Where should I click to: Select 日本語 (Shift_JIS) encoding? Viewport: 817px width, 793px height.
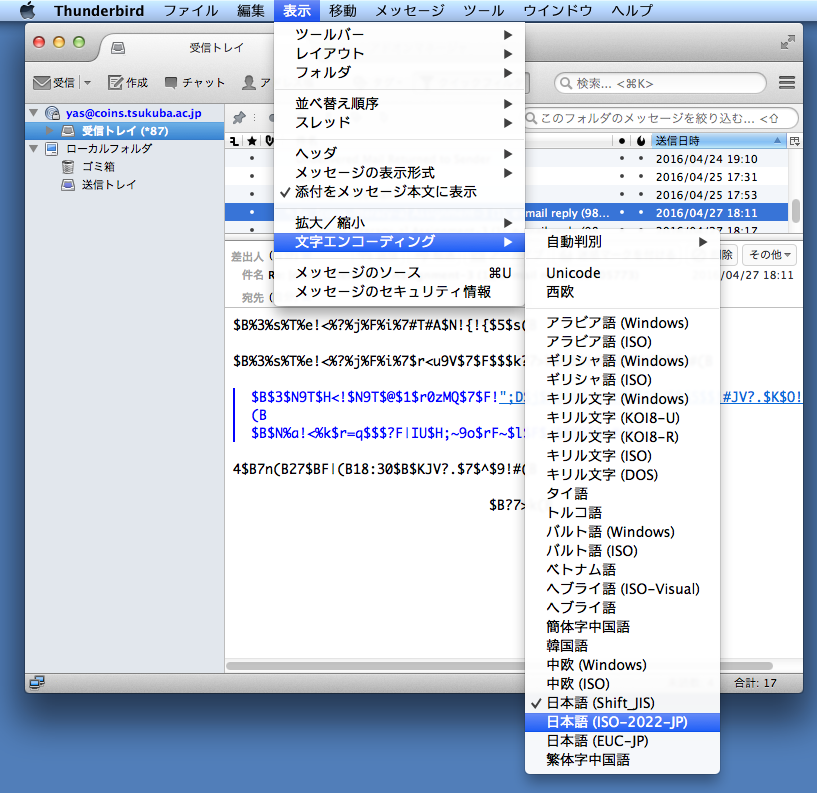tap(622, 703)
